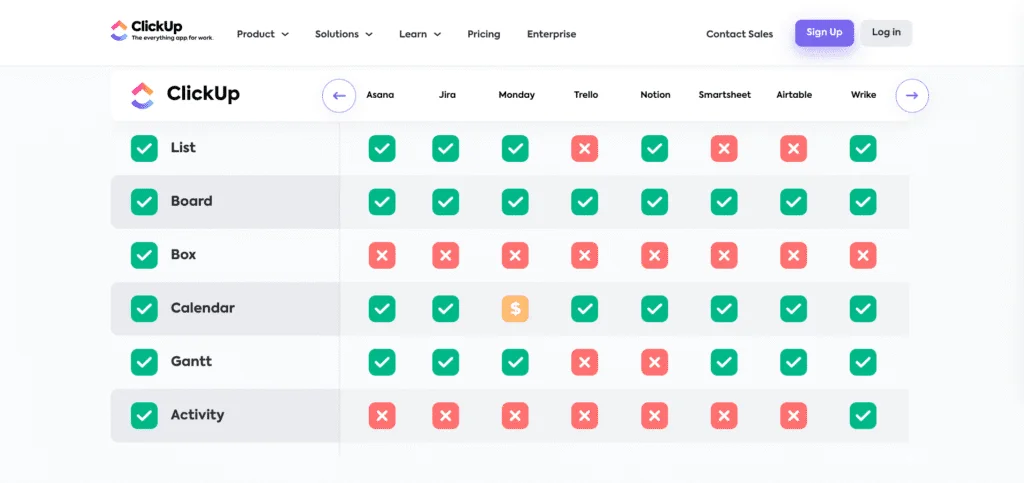Toggle the ClickUp Activity checkbox
1024x483 pixels.
click(145, 415)
